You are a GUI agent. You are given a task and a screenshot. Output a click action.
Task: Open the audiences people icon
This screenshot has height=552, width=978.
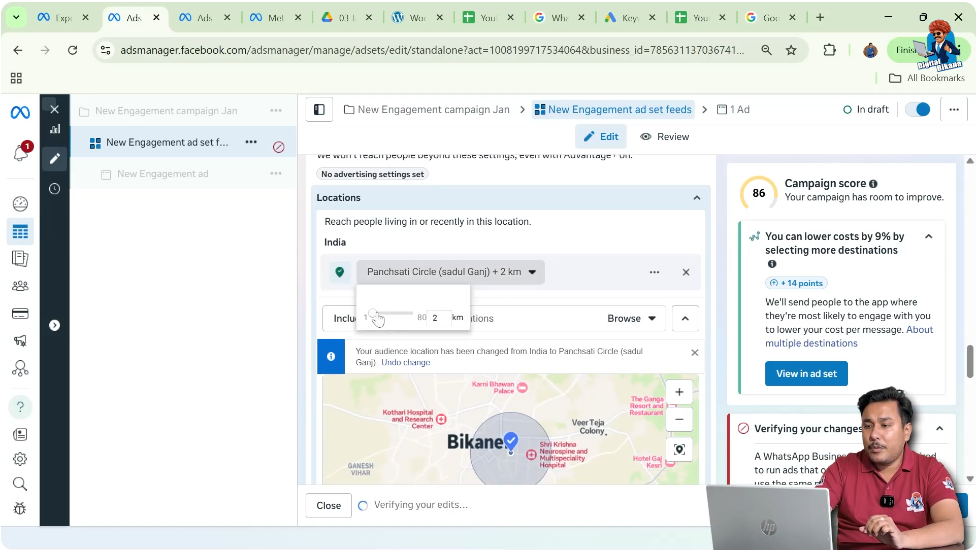(20, 286)
